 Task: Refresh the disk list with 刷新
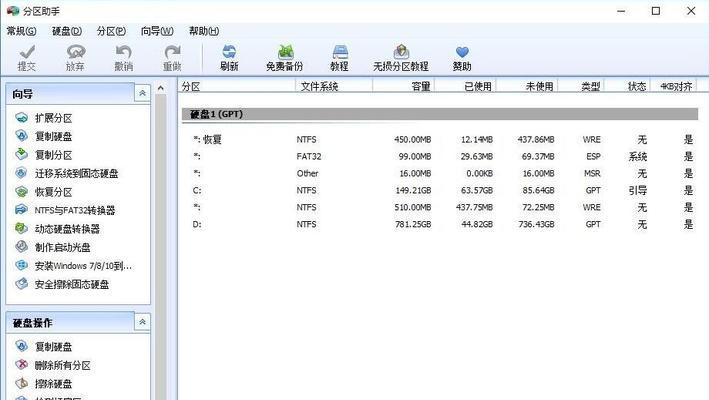coord(229,58)
